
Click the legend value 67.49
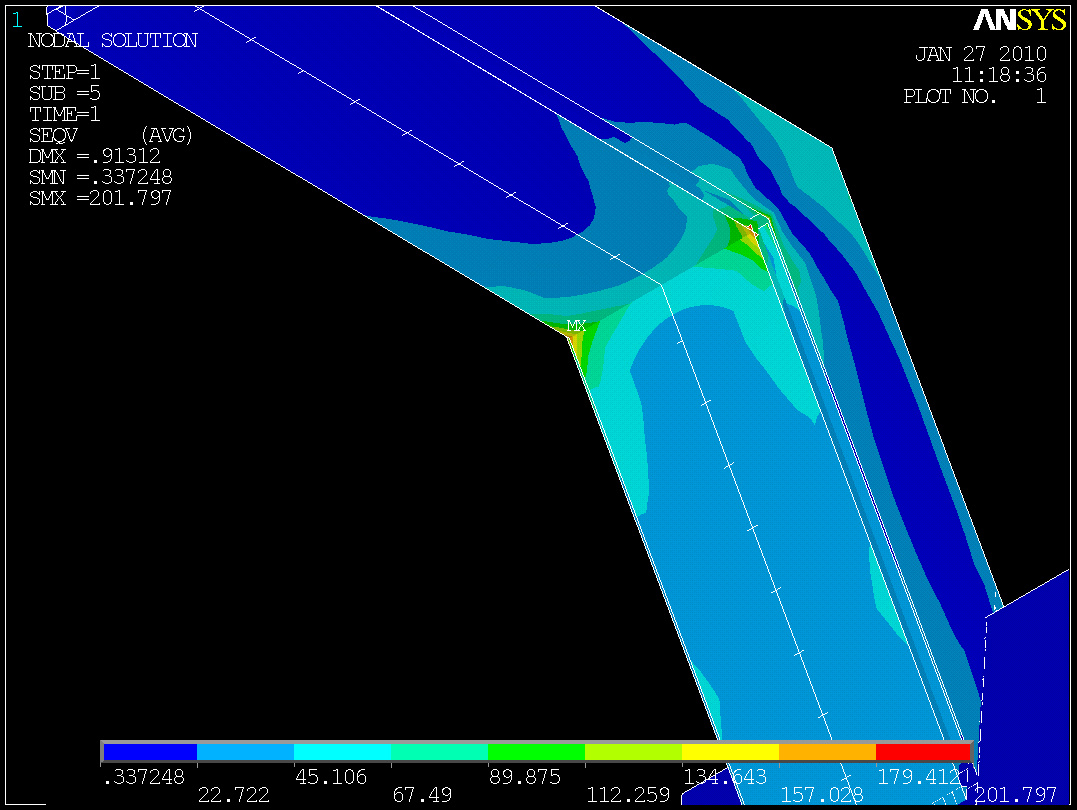[422, 795]
